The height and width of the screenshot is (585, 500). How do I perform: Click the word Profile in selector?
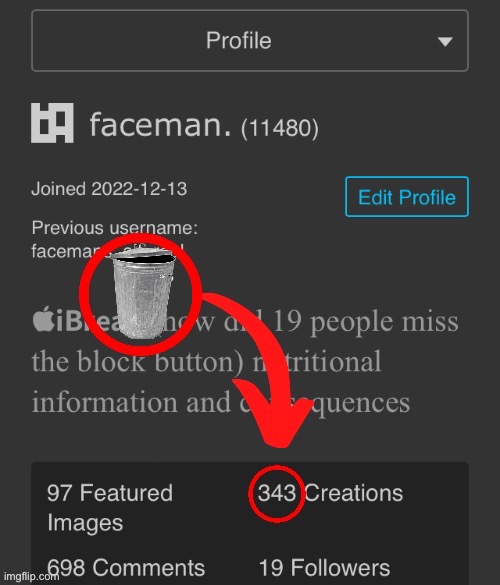pos(239,40)
